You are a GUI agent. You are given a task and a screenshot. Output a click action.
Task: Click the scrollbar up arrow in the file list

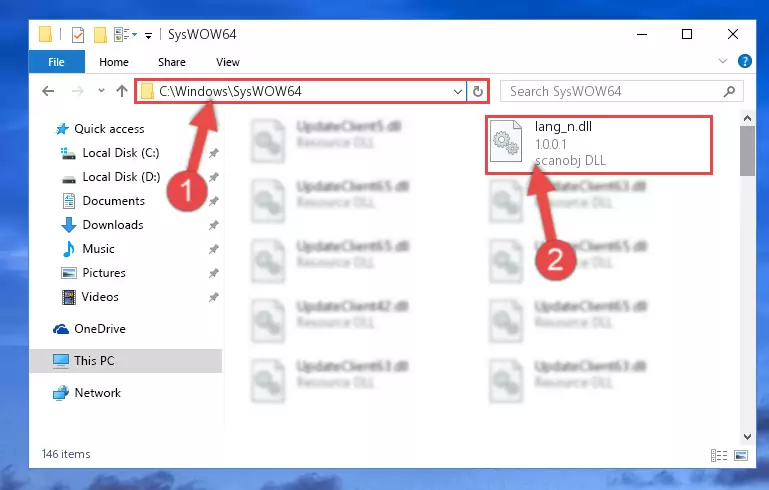click(x=747, y=118)
